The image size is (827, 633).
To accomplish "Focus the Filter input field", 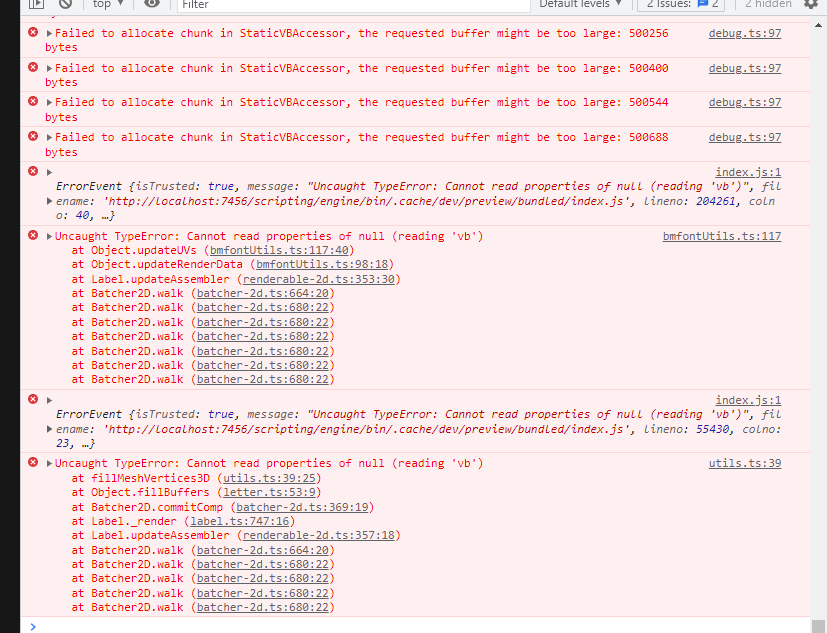I will coord(353,4).
